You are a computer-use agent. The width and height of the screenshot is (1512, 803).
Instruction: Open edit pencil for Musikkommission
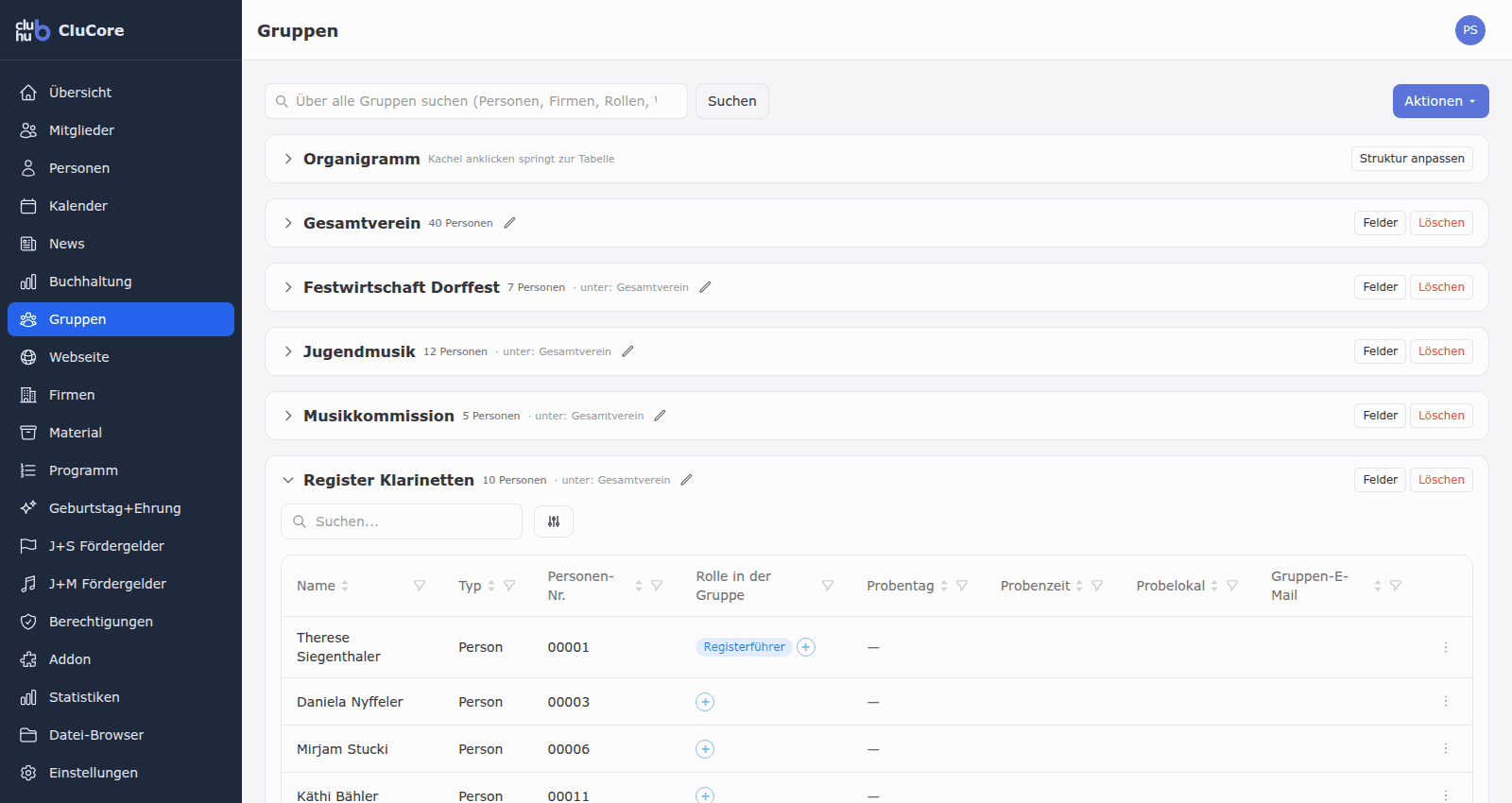click(660, 416)
